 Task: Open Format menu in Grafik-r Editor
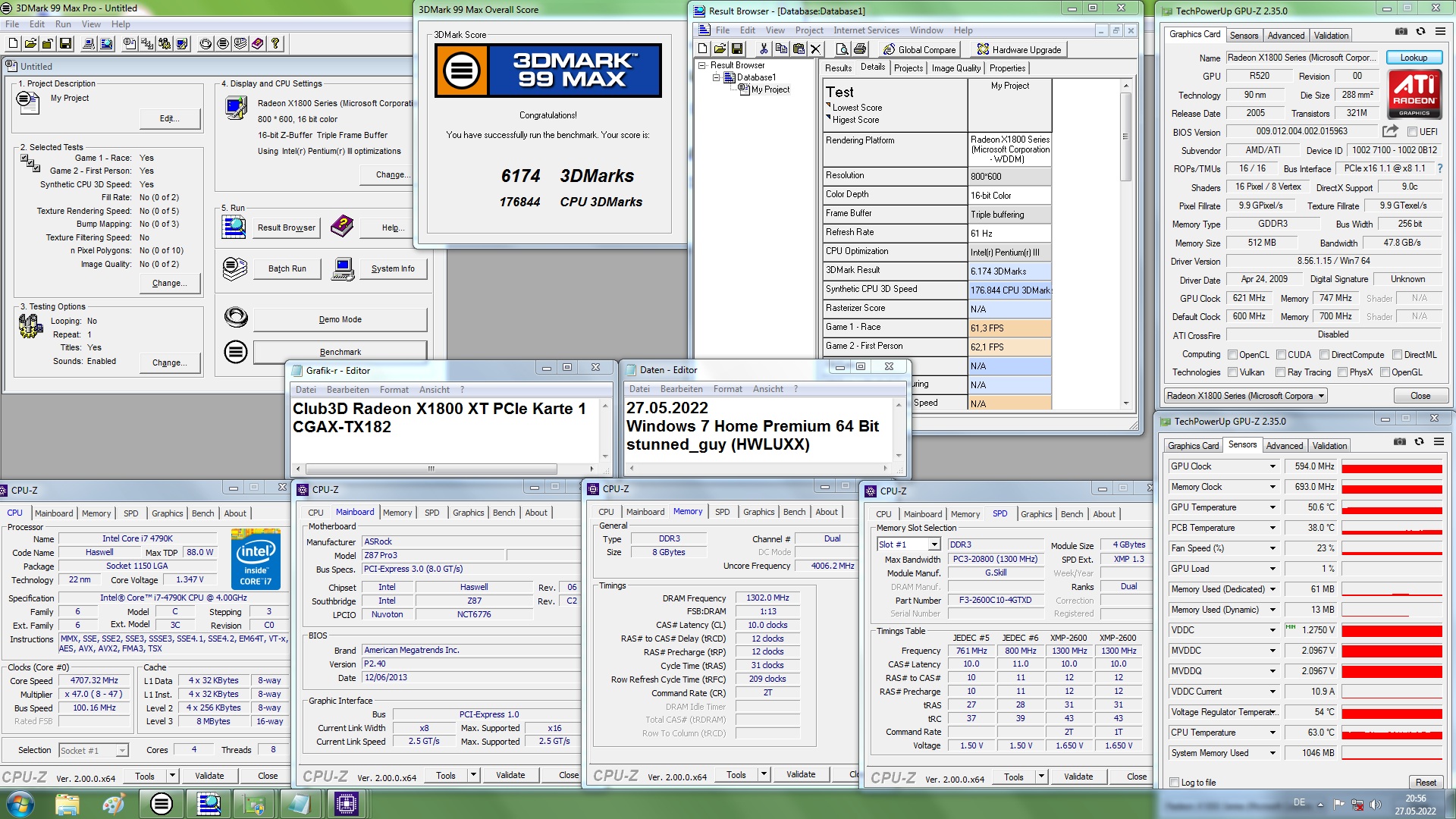(x=394, y=390)
